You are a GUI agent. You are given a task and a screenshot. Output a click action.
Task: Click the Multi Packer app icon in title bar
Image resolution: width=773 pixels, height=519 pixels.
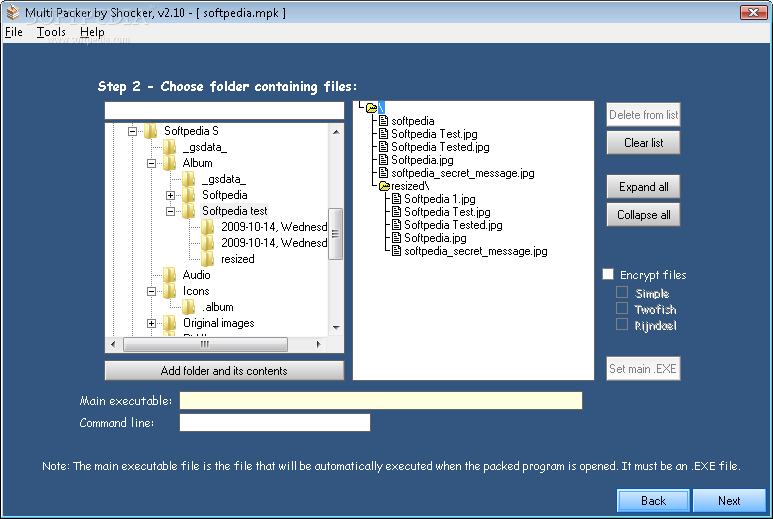[13, 13]
